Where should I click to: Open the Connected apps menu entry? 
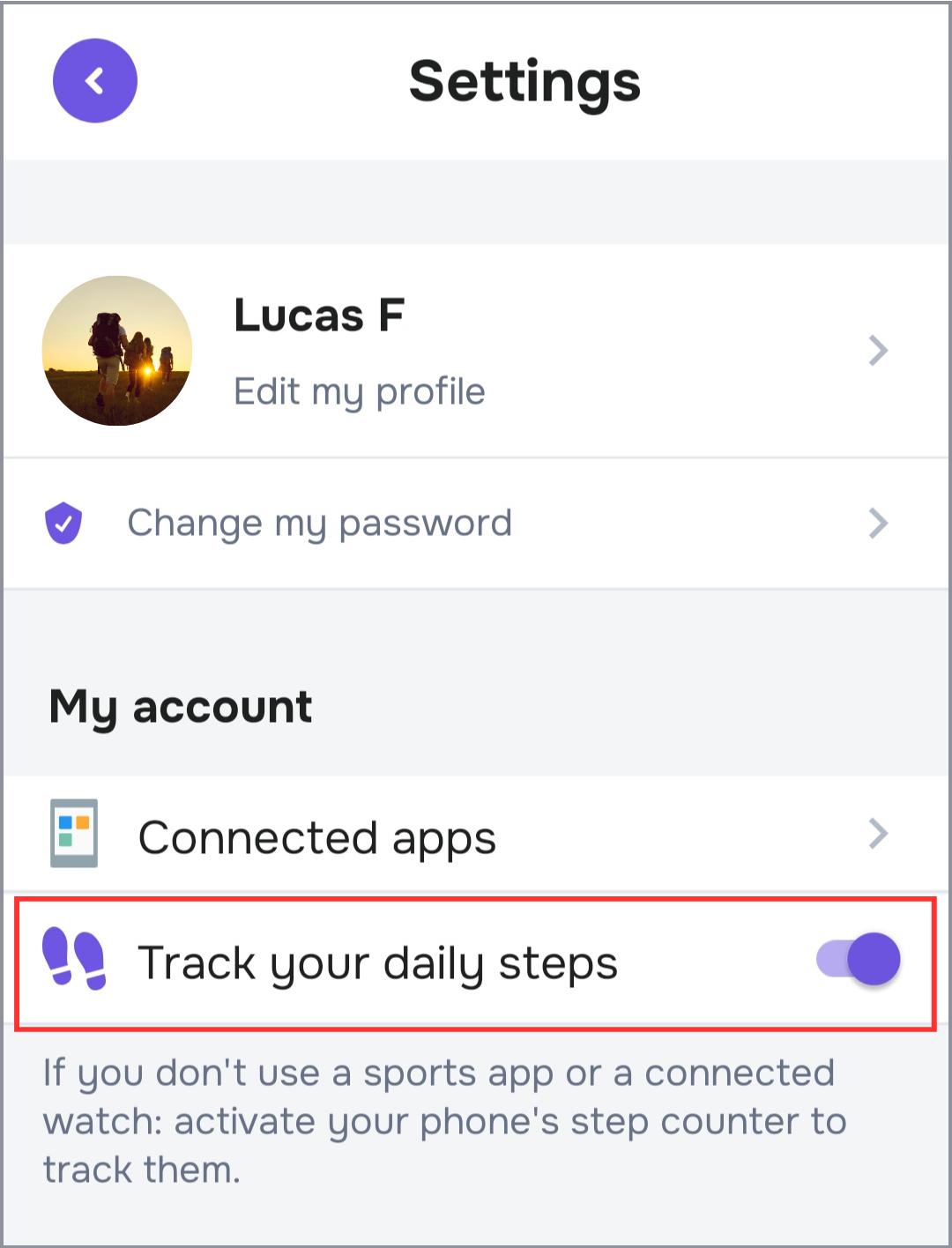[317, 837]
